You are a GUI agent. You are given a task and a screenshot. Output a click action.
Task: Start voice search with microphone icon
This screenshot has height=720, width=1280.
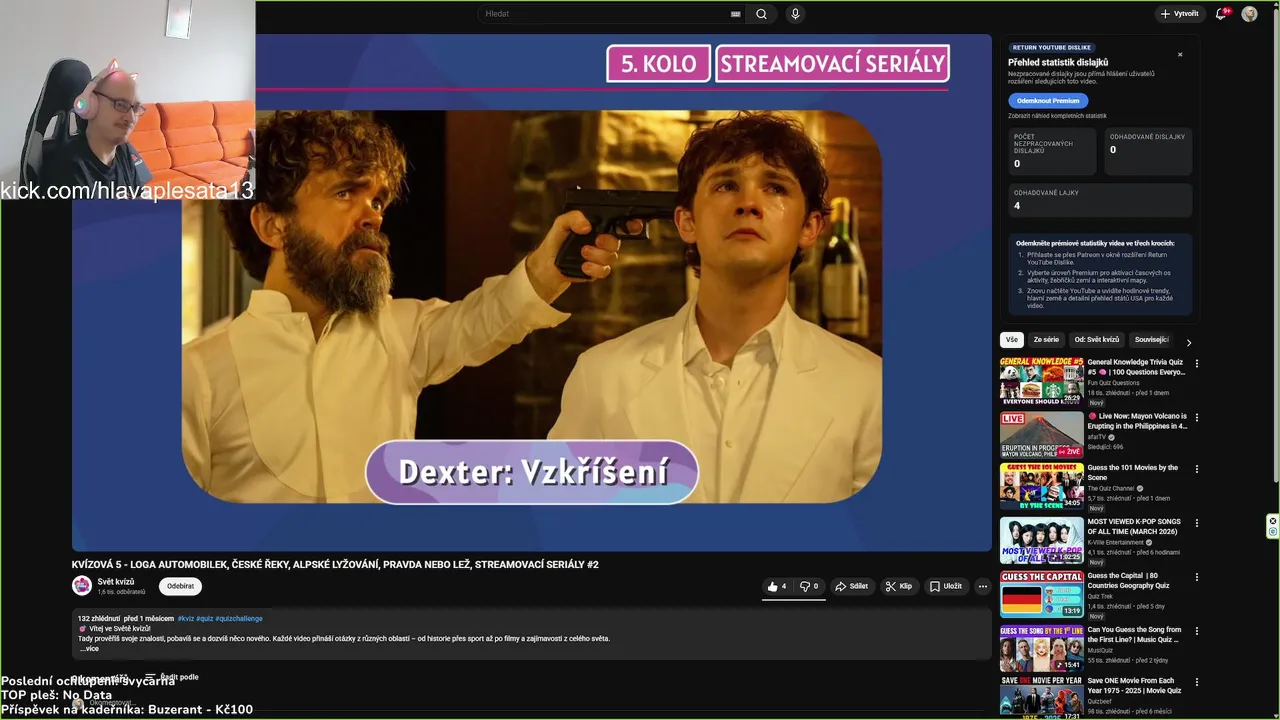[795, 14]
